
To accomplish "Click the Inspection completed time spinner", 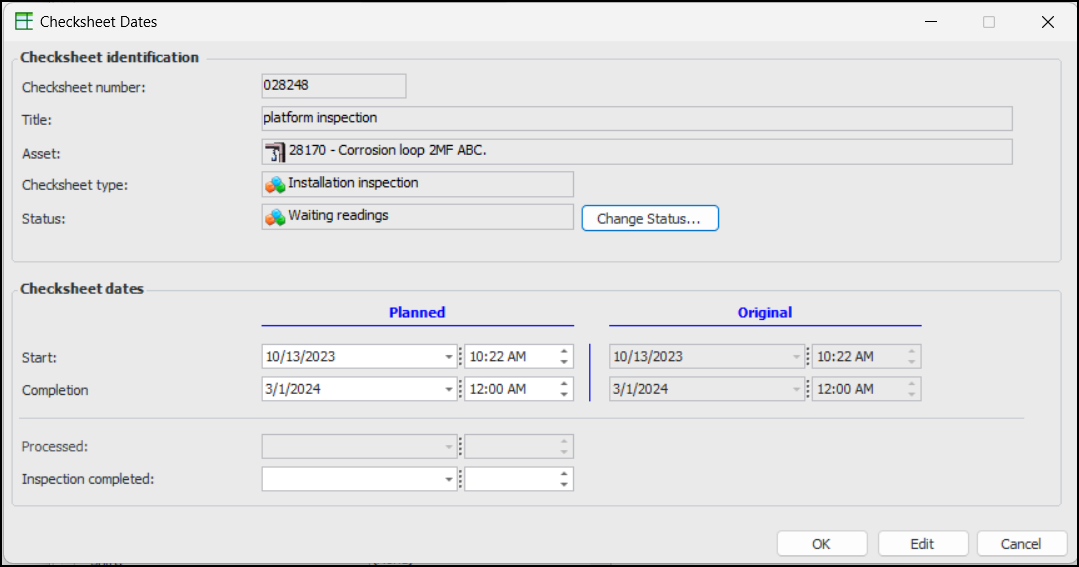I will point(564,480).
